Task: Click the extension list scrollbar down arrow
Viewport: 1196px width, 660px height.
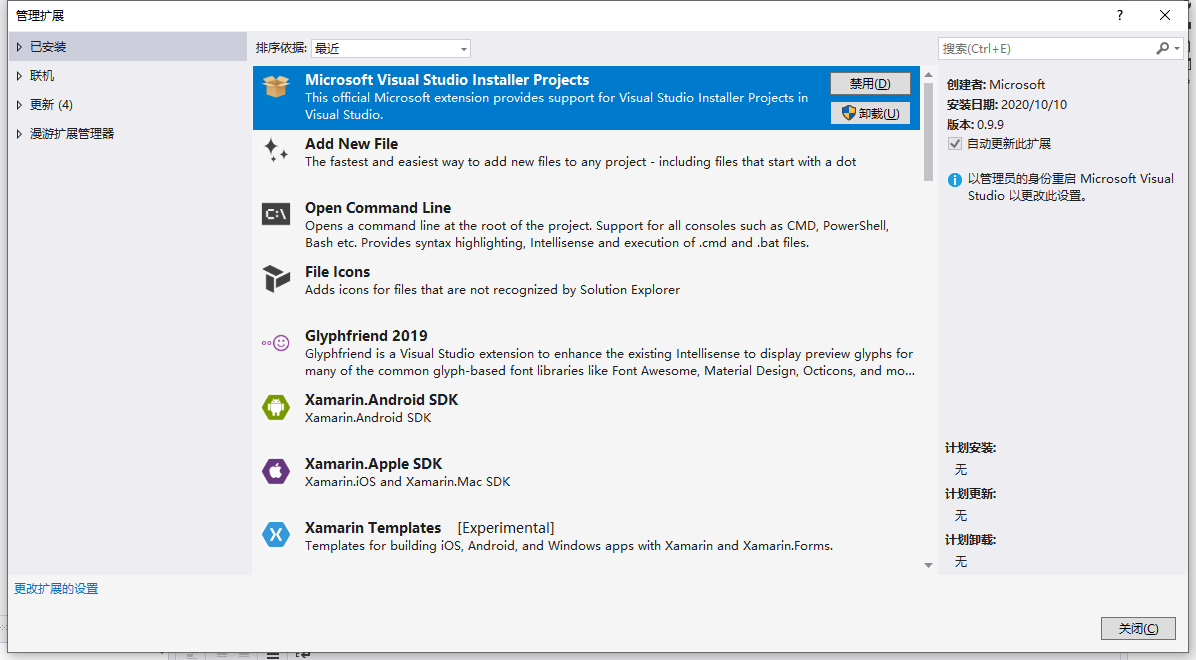Action: pos(928,565)
